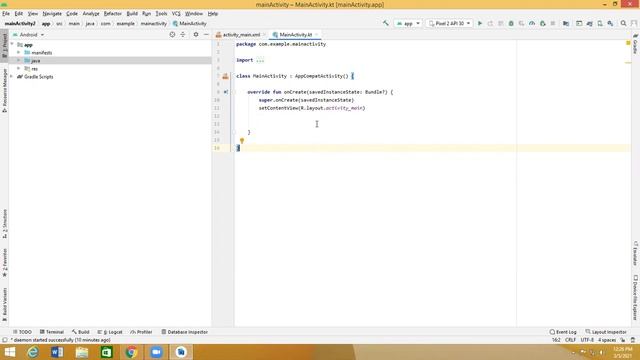Open the Pixel 2 API 30 device dropdown

449,24
